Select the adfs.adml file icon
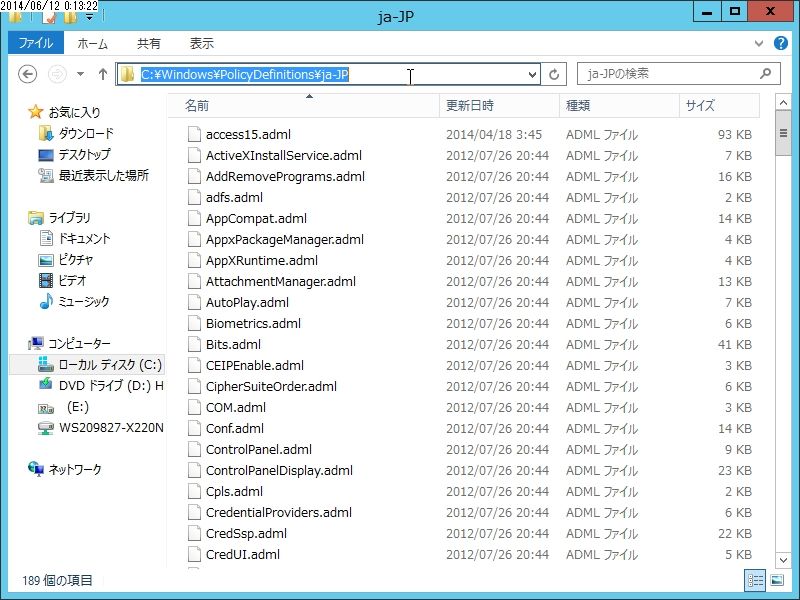This screenshot has width=800, height=600. click(194, 197)
